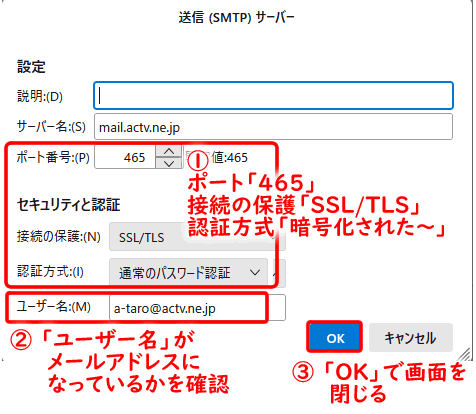Confirm settings with the blue OK button

[335, 338]
